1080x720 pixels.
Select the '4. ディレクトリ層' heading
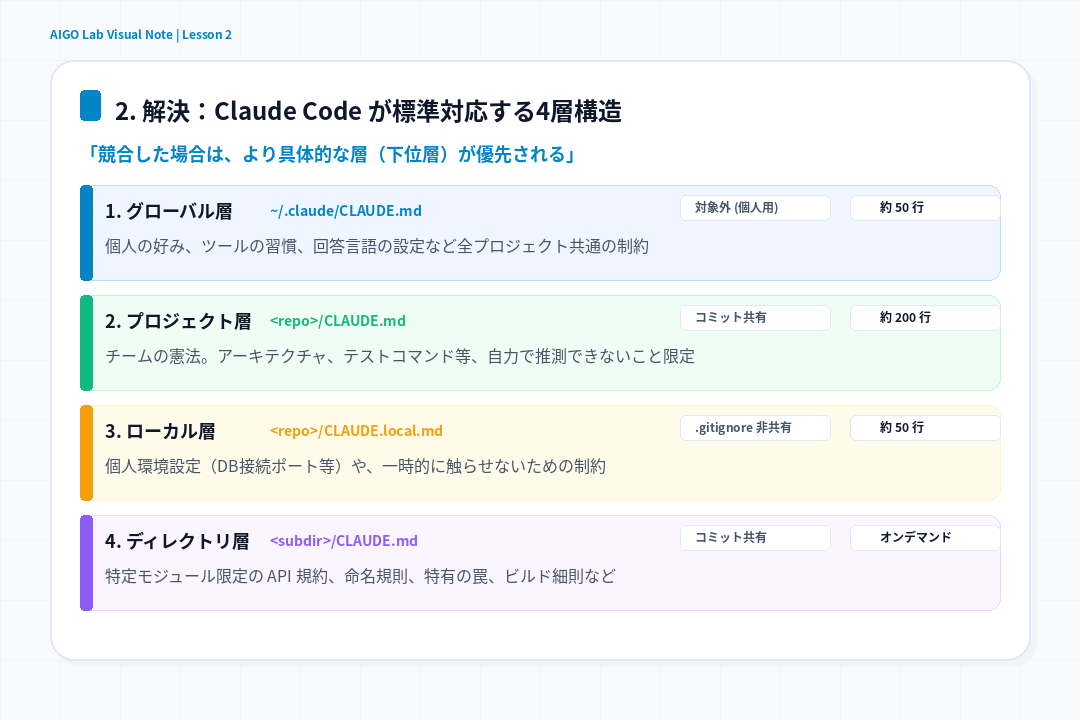click(177, 541)
